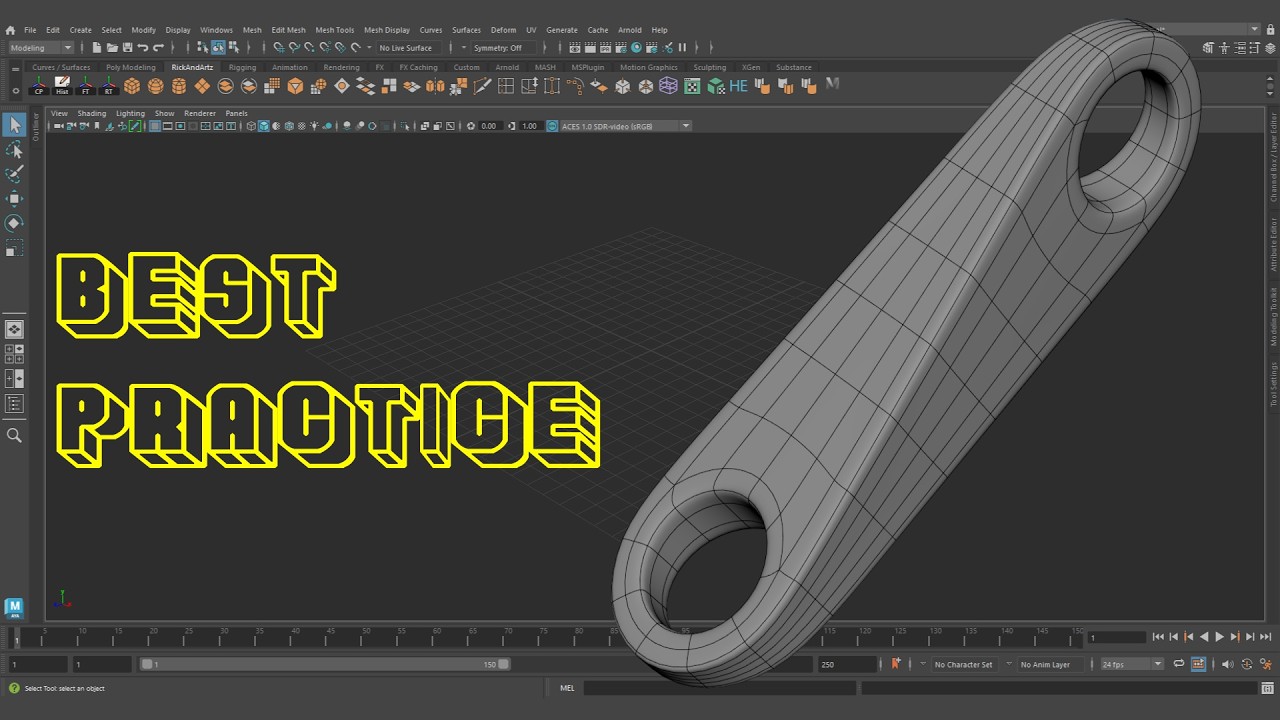Undo last action via status line arrow

[x=143, y=47]
